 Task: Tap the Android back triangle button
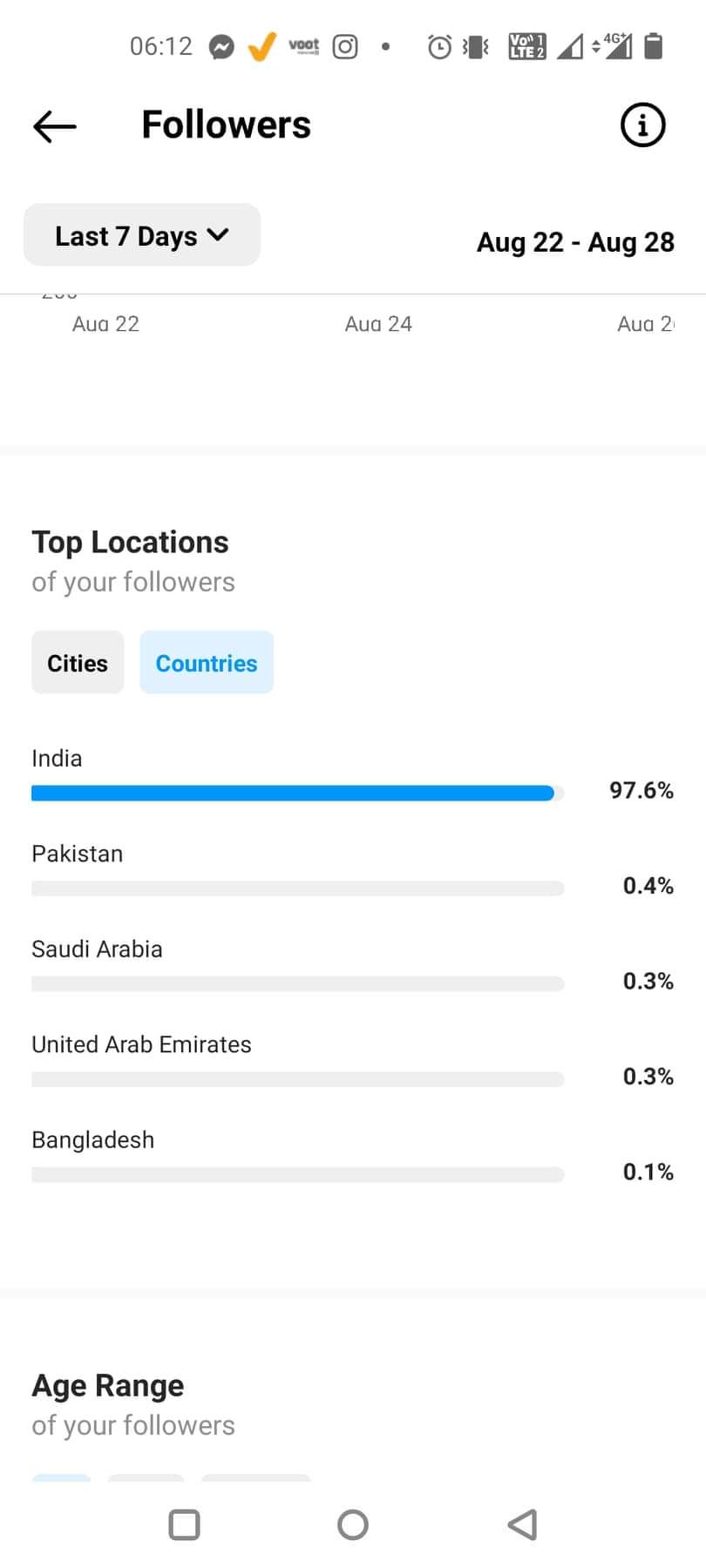[522, 1524]
